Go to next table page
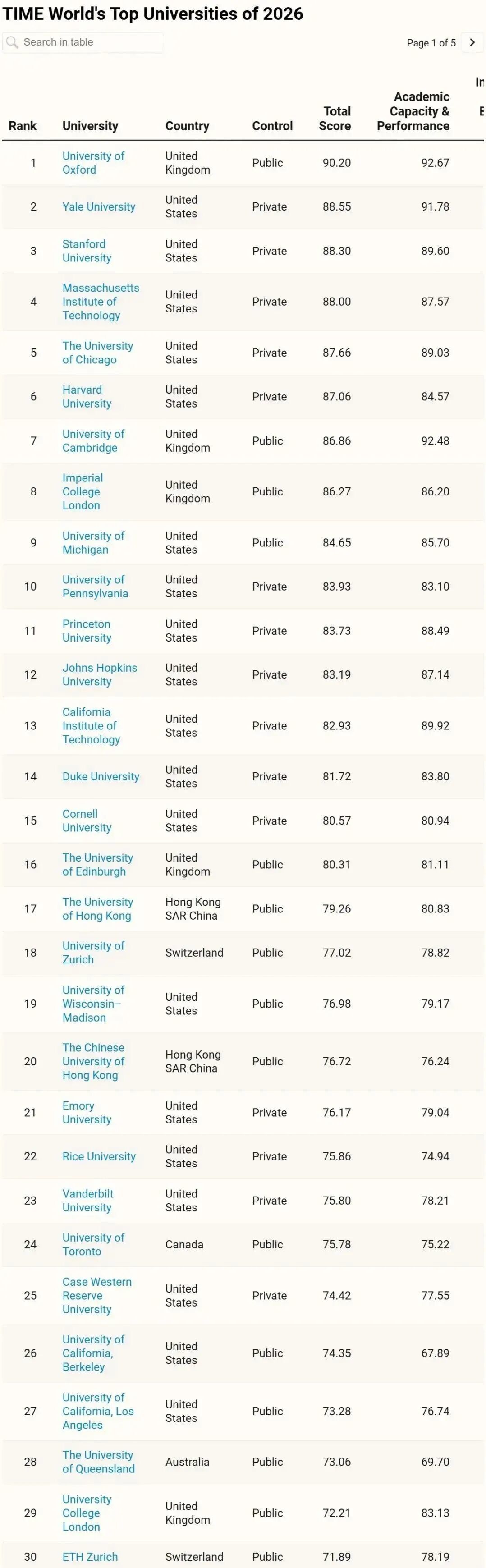 (472, 43)
